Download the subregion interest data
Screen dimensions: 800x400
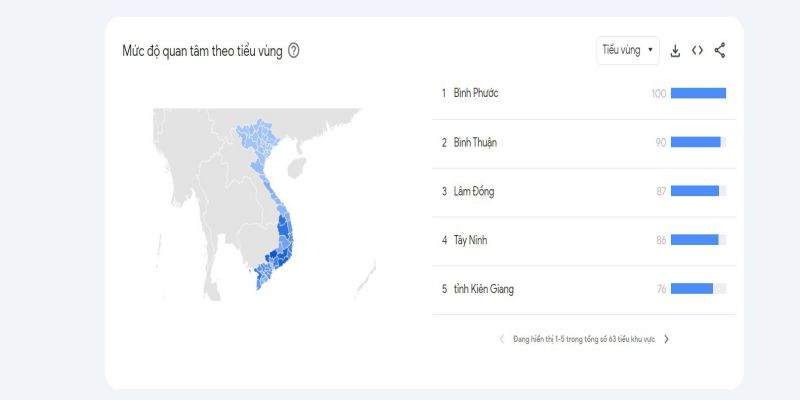(x=675, y=51)
